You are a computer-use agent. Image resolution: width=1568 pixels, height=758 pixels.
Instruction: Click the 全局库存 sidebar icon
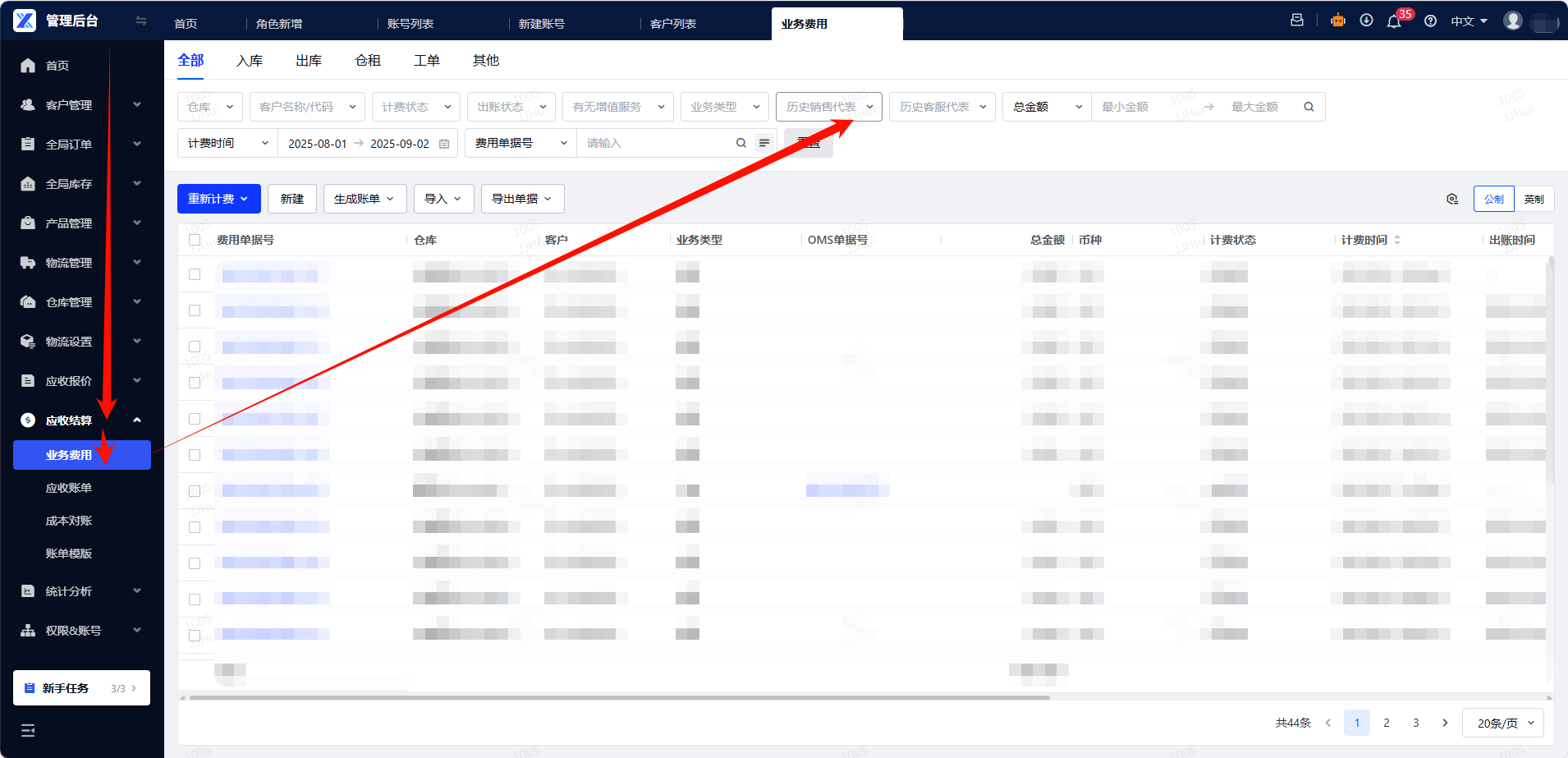28,184
